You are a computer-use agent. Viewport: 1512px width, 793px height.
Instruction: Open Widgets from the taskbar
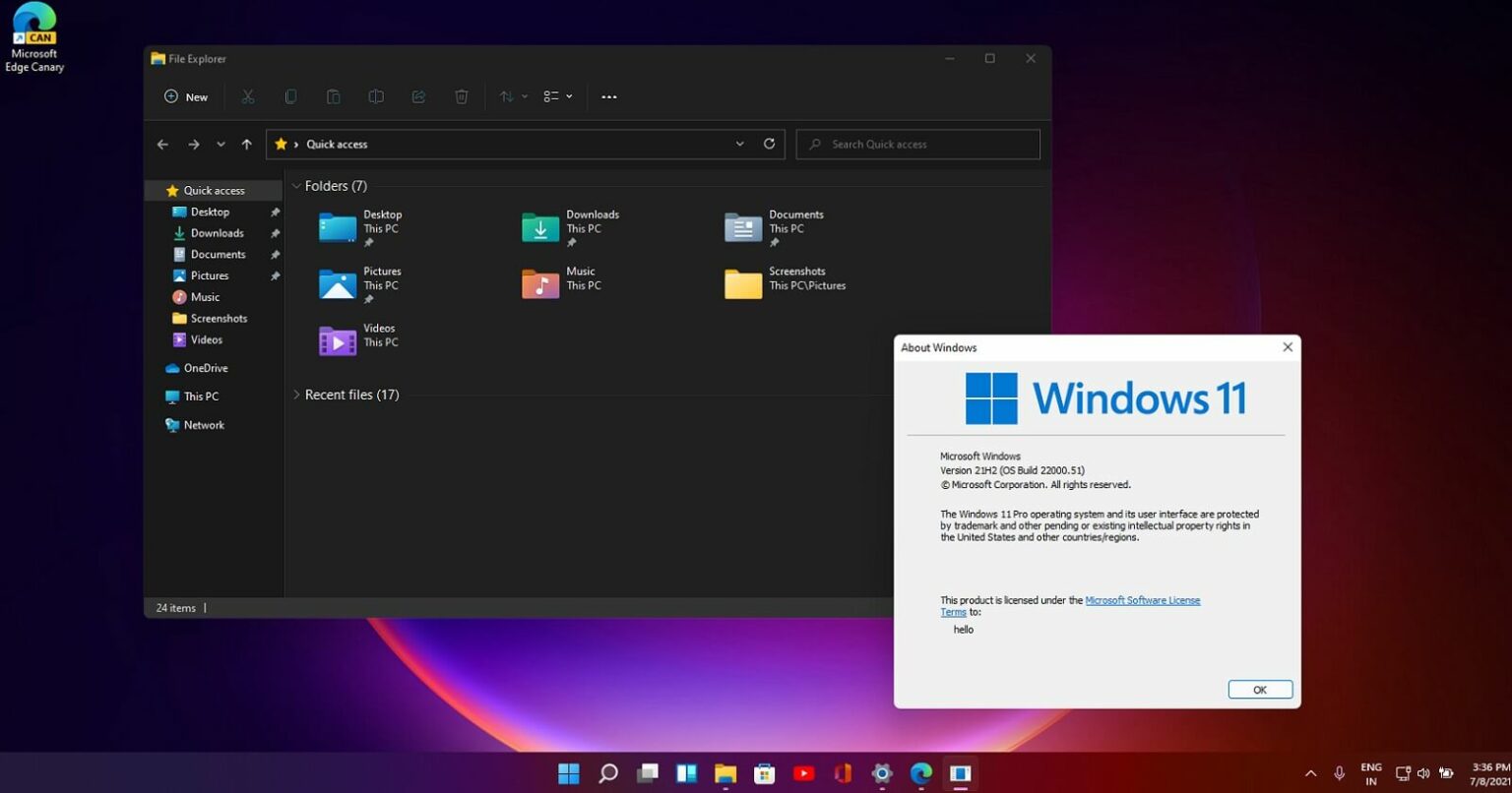pyautogui.click(x=686, y=773)
